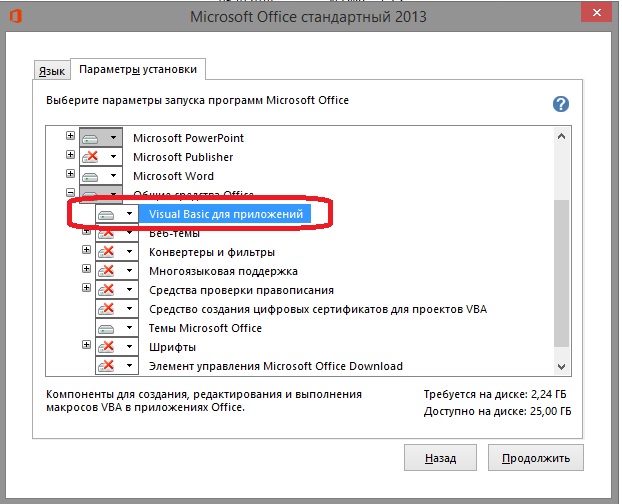
Task: Click the red X icon beside Конвертеры и фильтры
Action: (108, 252)
